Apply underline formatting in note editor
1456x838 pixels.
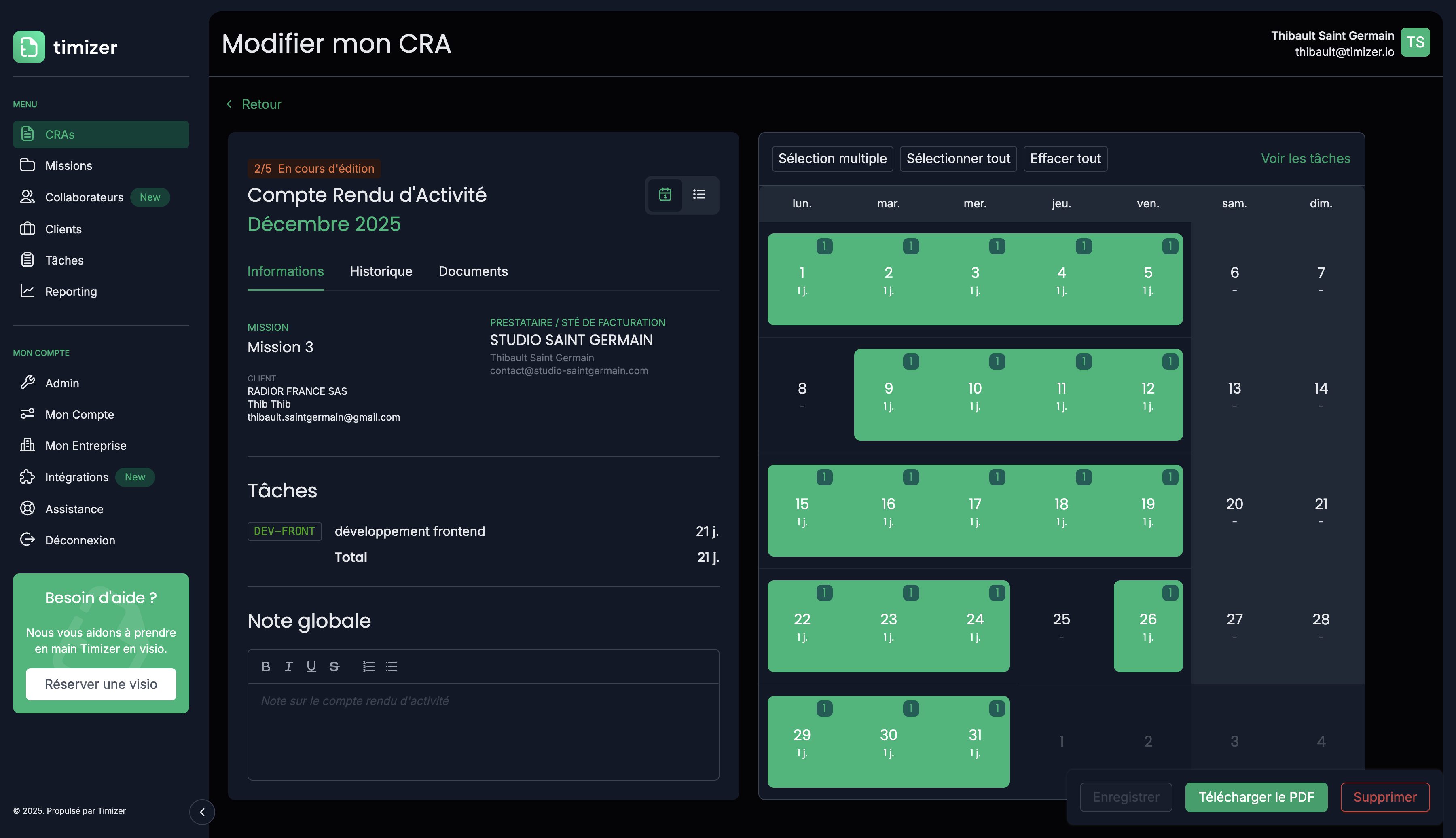pos(311,667)
